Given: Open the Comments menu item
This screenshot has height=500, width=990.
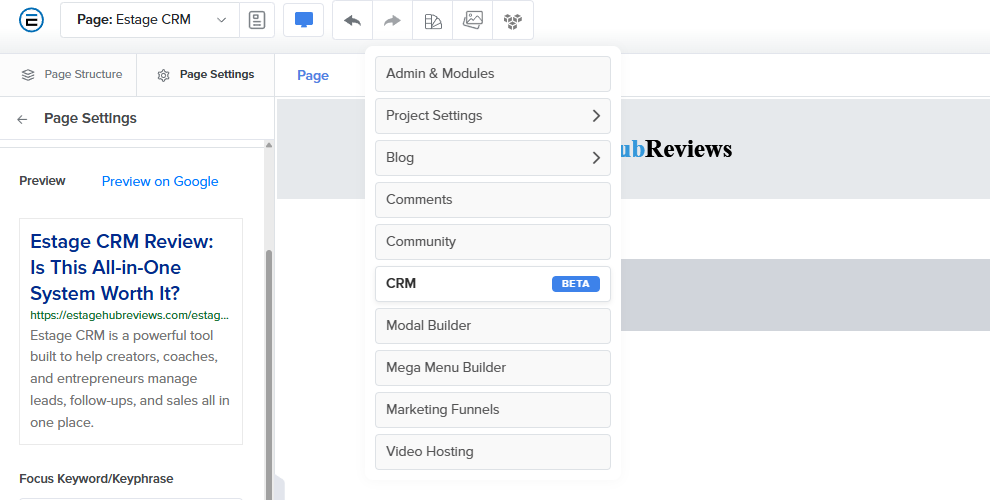Looking at the screenshot, I should tap(493, 199).
